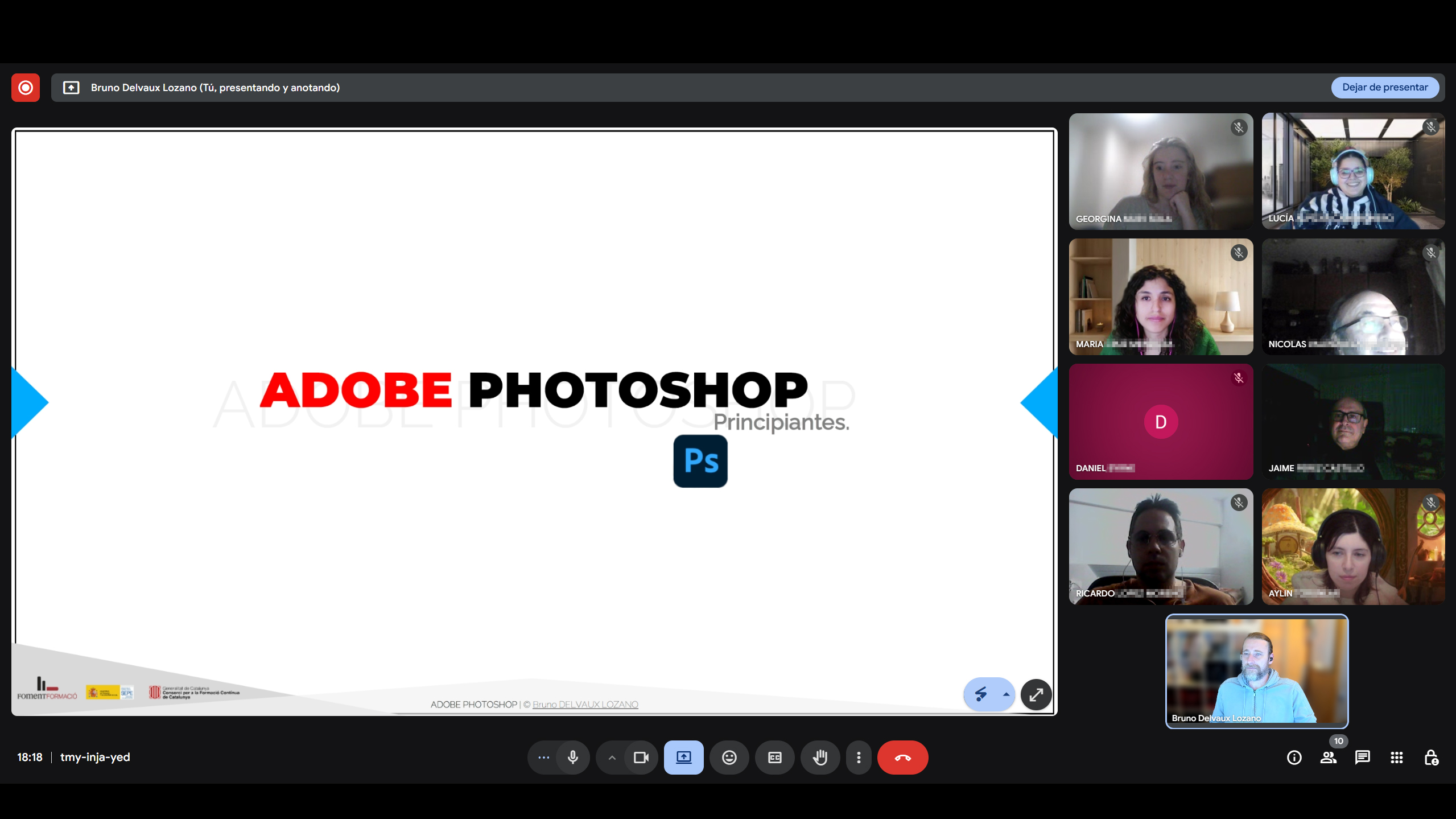Select Ricardo's video tile

point(1161,546)
